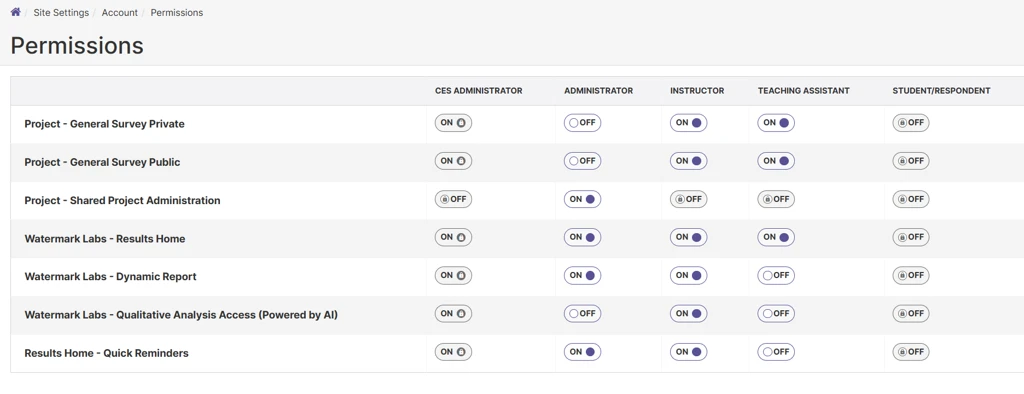This screenshot has width=1024, height=394.
Task: Turn off Instructor for Dynamic Report
Action: pos(688,276)
